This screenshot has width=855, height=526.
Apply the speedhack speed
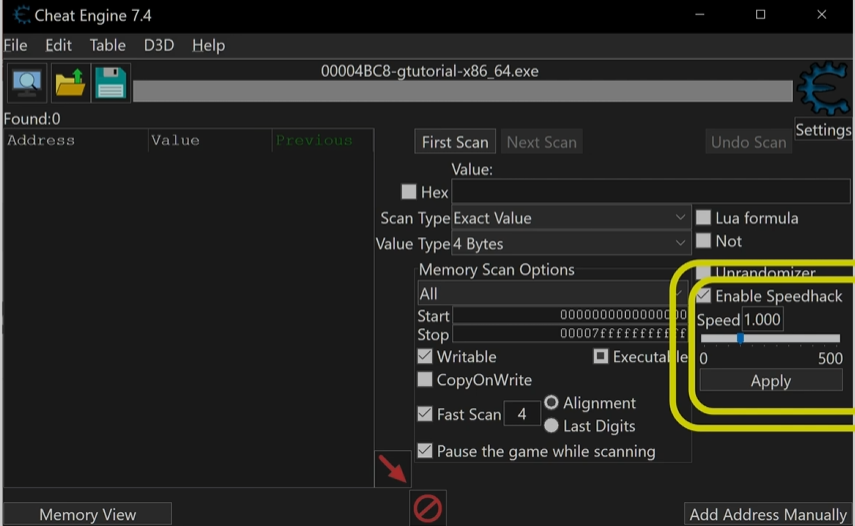click(770, 380)
